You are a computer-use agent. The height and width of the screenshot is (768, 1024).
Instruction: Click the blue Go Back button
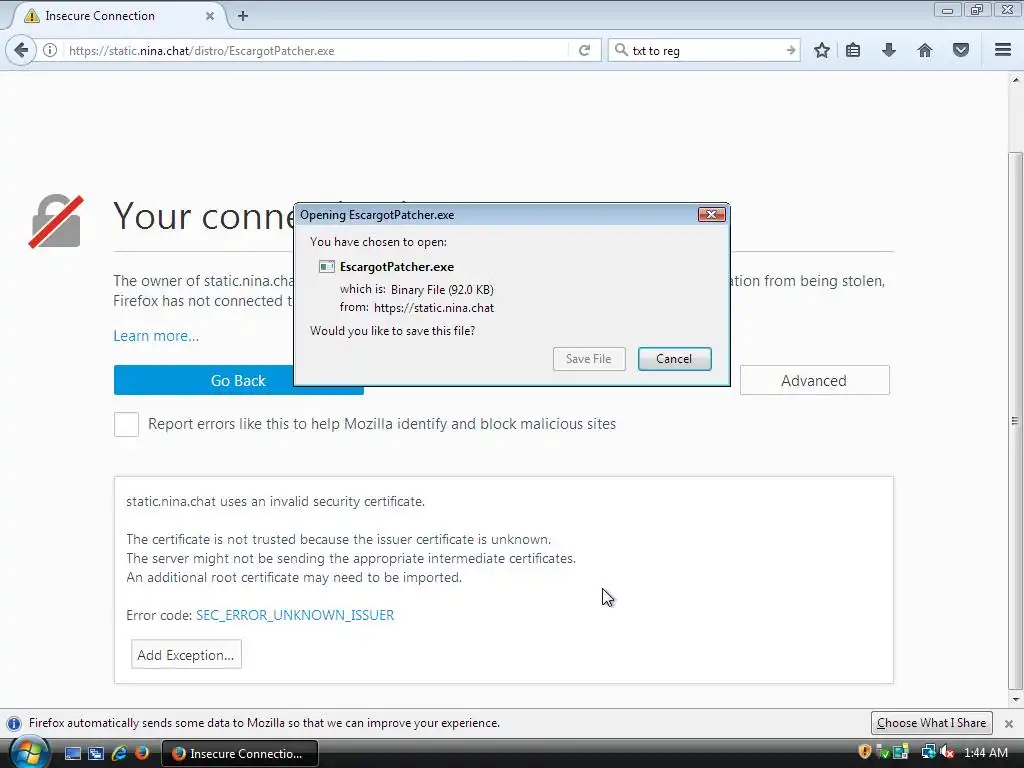[x=238, y=380]
